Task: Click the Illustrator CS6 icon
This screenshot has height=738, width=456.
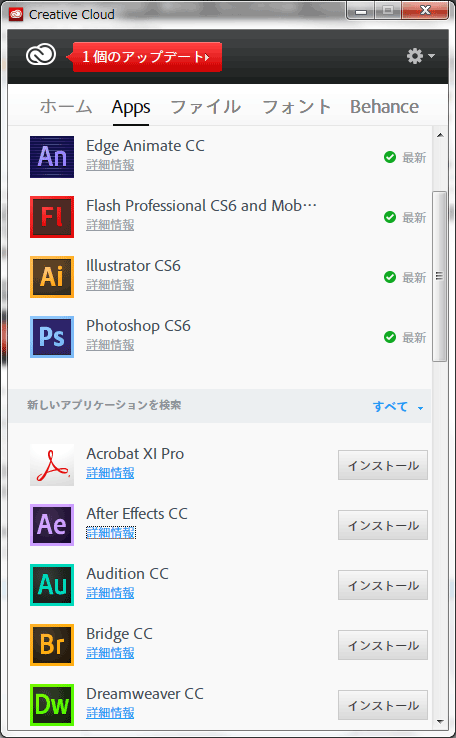Action: (52, 277)
